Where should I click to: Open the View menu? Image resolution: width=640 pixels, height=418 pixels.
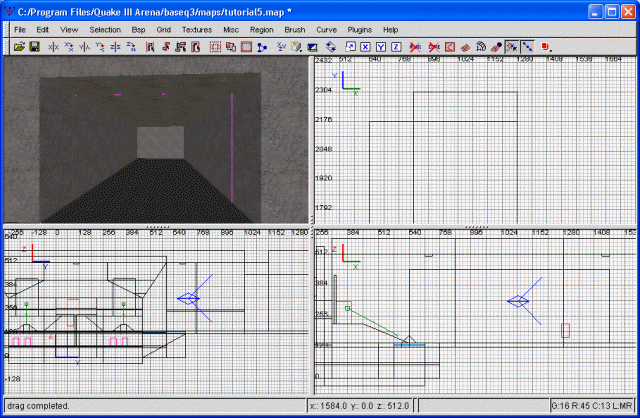[x=69, y=30]
